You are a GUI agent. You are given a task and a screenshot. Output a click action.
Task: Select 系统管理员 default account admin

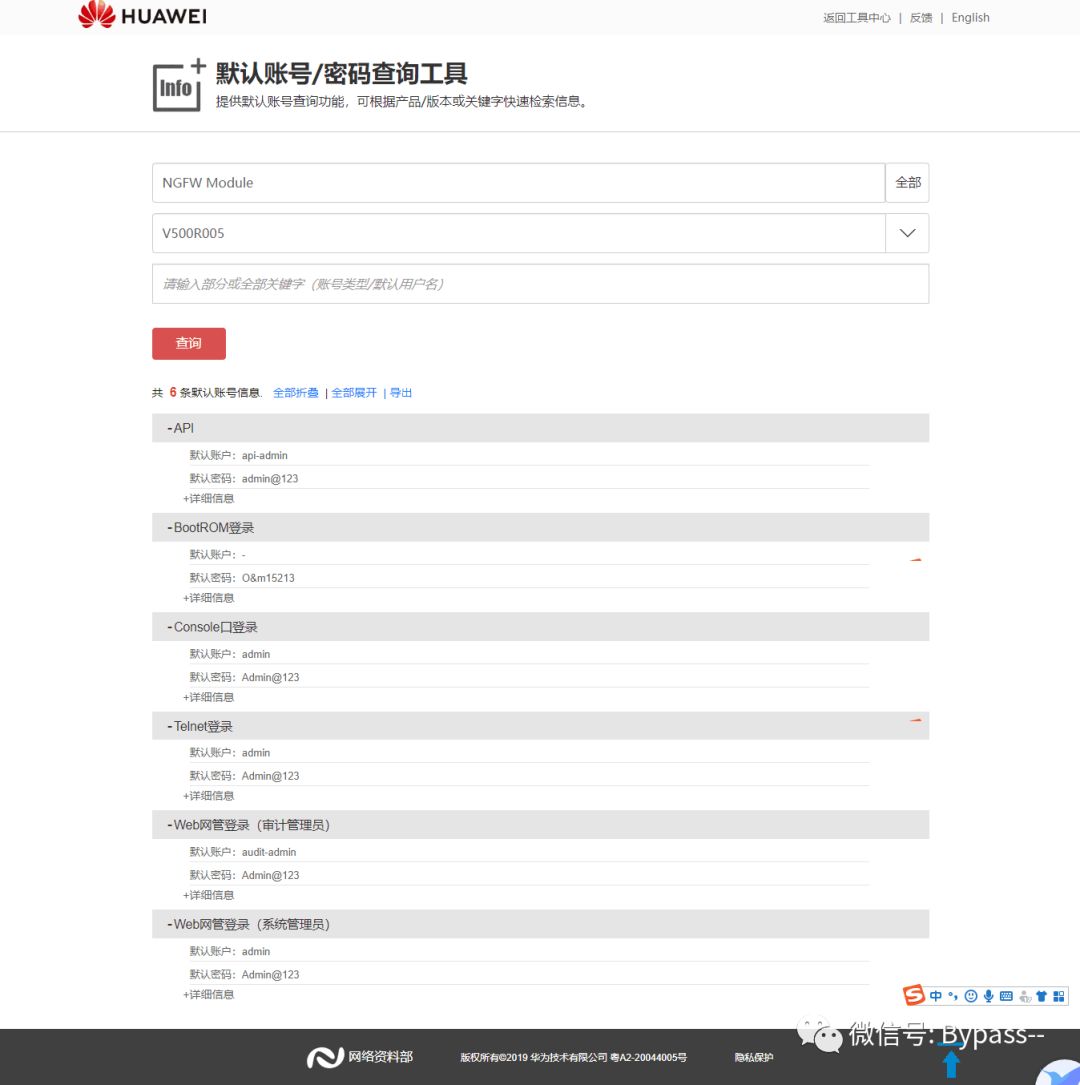click(x=256, y=951)
